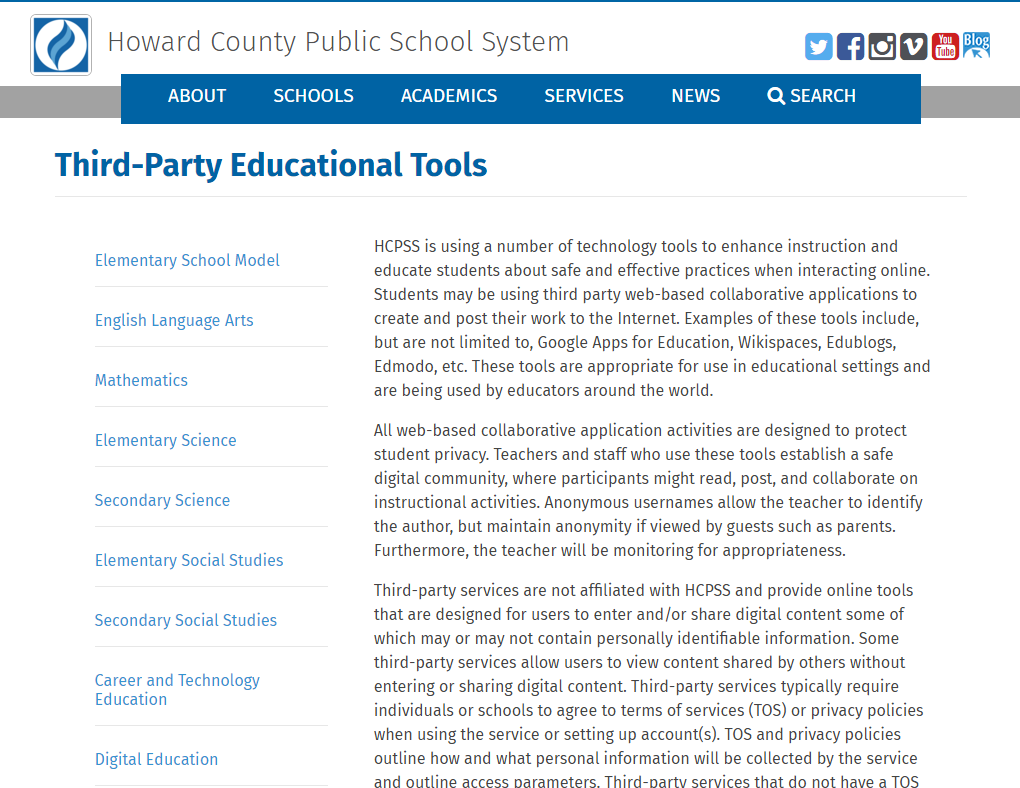The width and height of the screenshot is (1020, 788).
Task: Open the SEARCH menu item label
Action: click(x=823, y=96)
